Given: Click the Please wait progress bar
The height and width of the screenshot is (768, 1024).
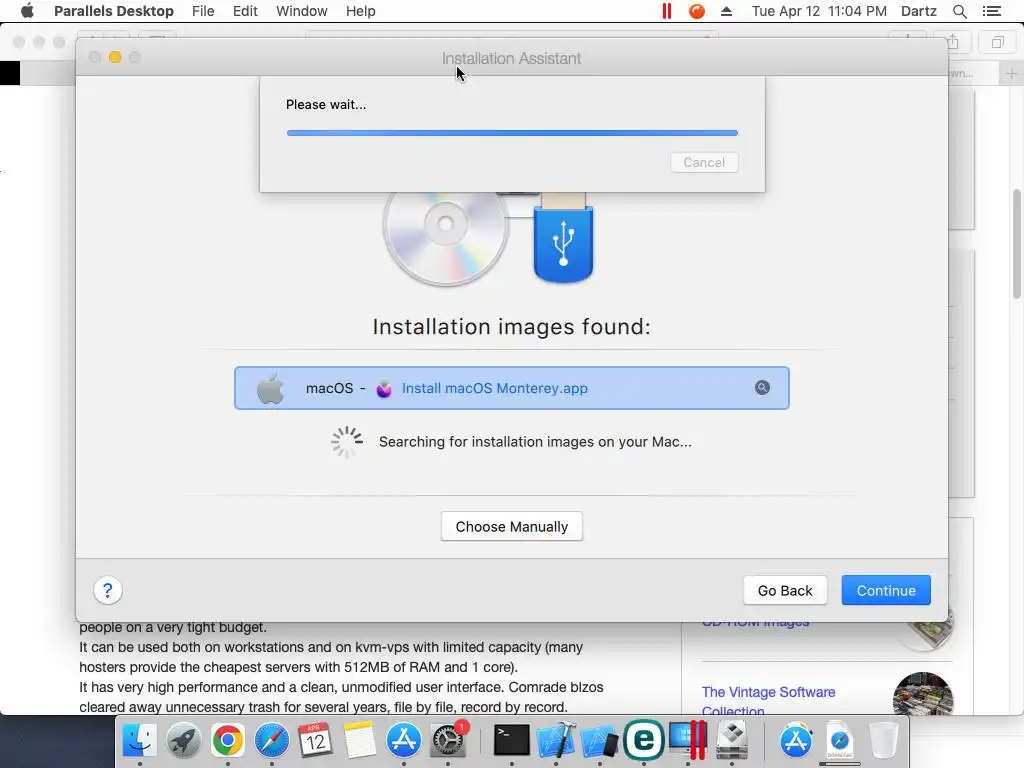Looking at the screenshot, I should pos(512,133).
